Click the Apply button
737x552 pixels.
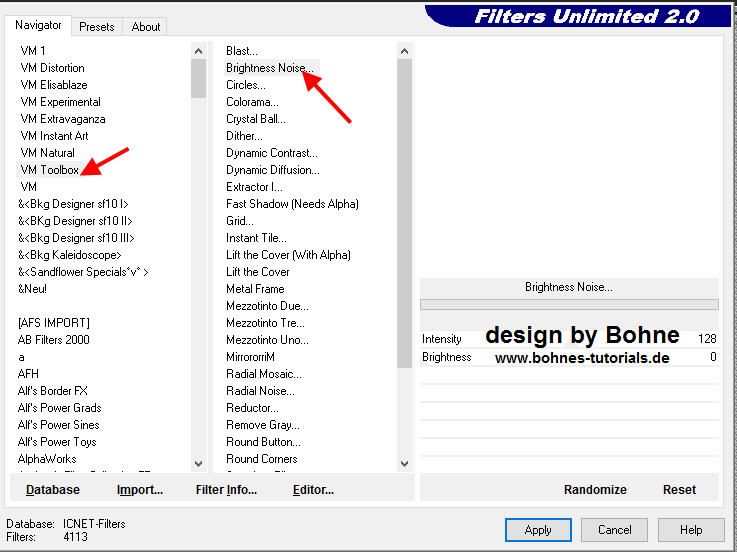[x=538, y=530]
